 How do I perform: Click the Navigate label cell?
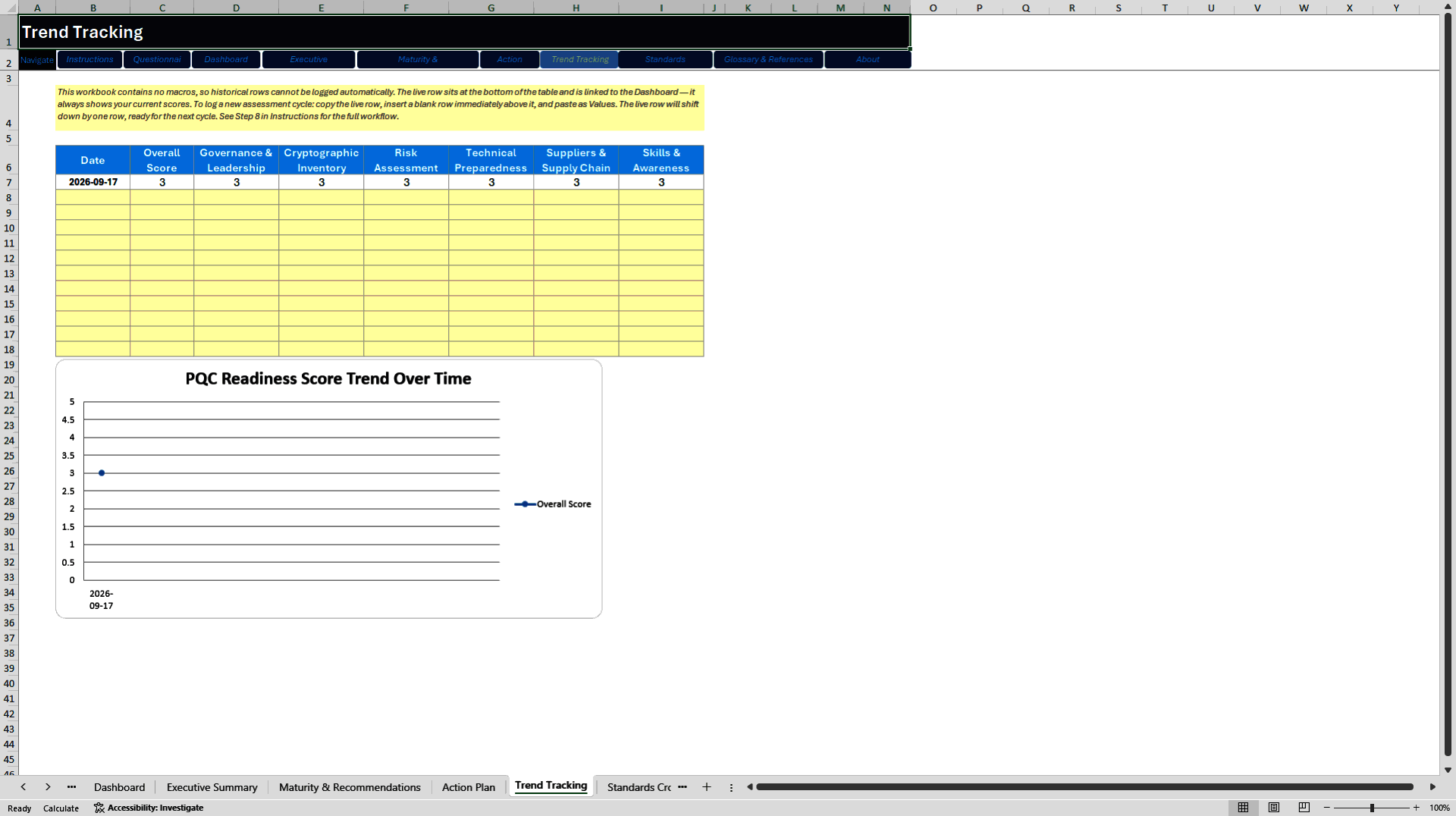(x=37, y=59)
